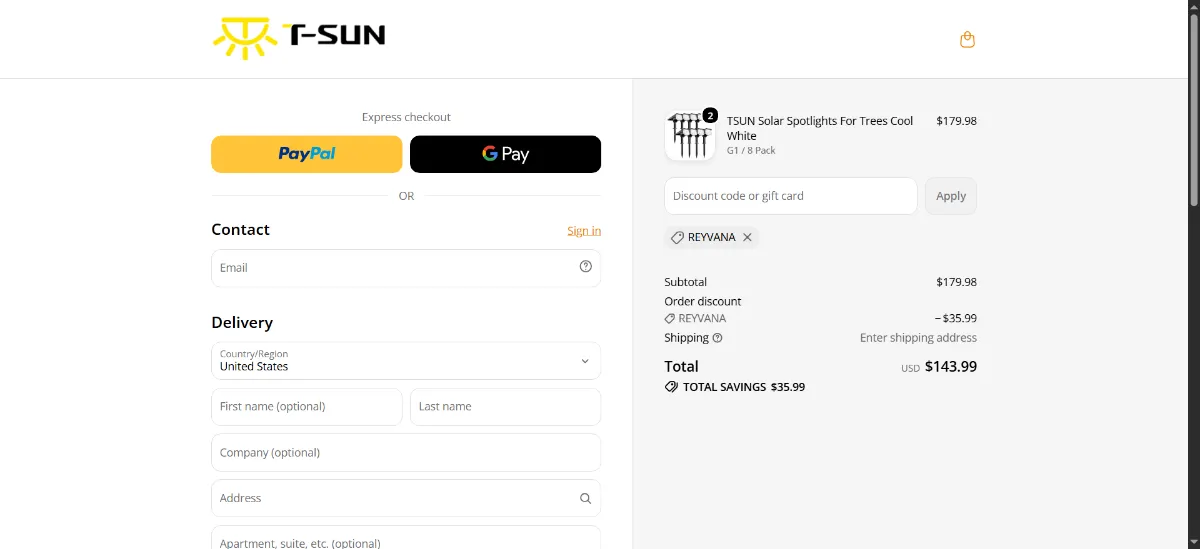Image resolution: width=1200 pixels, height=549 pixels.
Task: Click the 'G1 / 8 Pack' variant text
Action: click(751, 151)
